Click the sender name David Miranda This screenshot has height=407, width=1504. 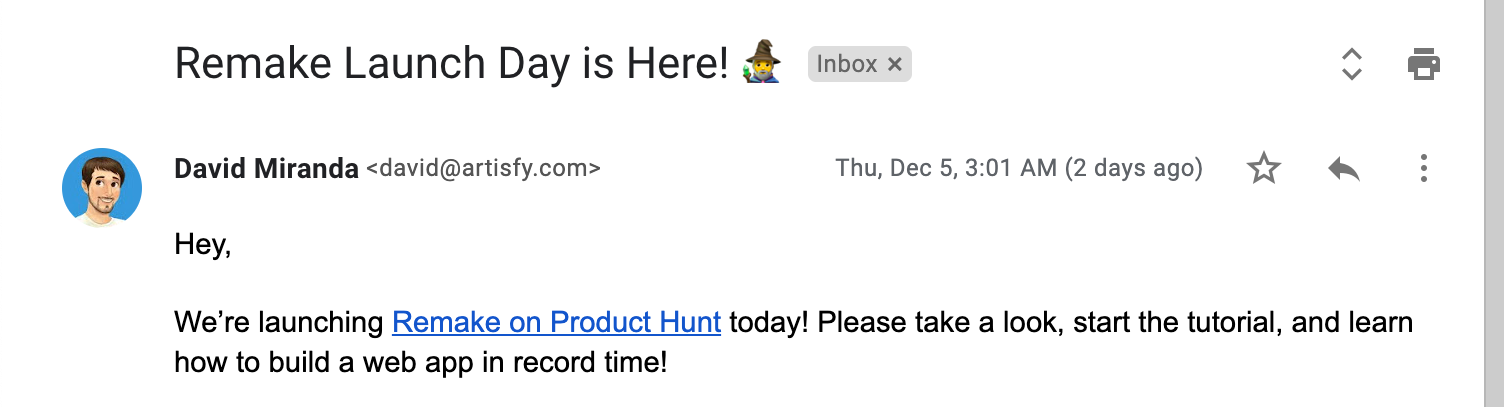[x=266, y=169]
